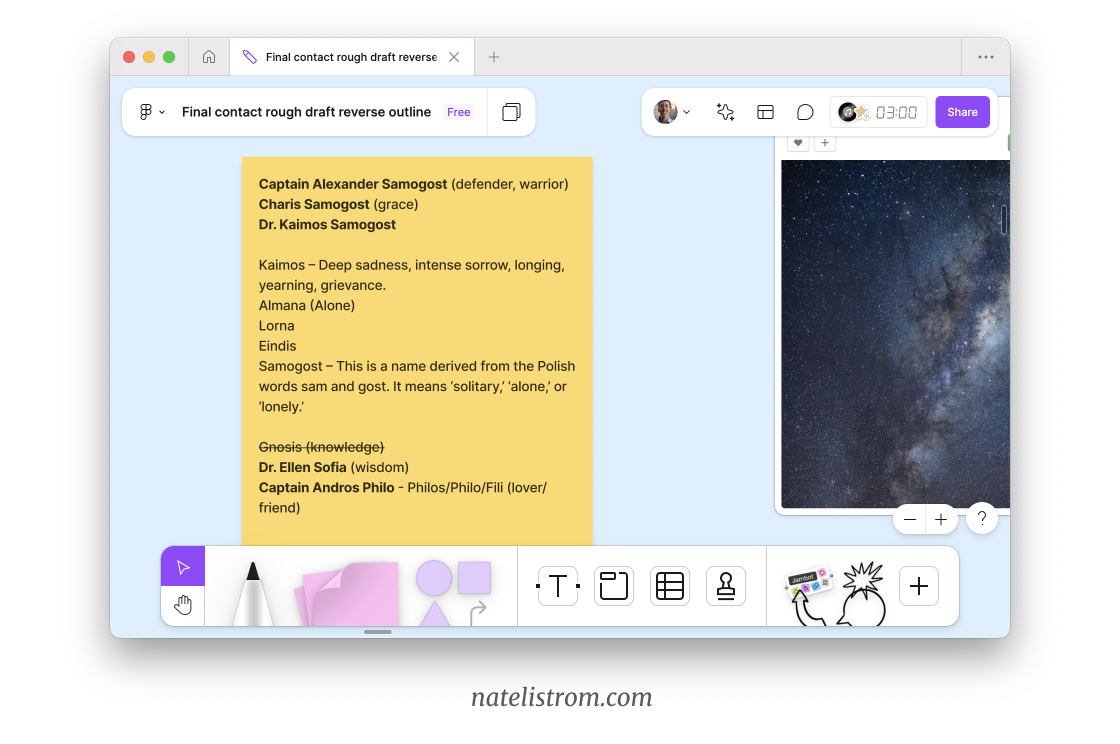The height and width of the screenshot is (744, 1120).
Task: Click the word Lorna
Action: [276, 326]
